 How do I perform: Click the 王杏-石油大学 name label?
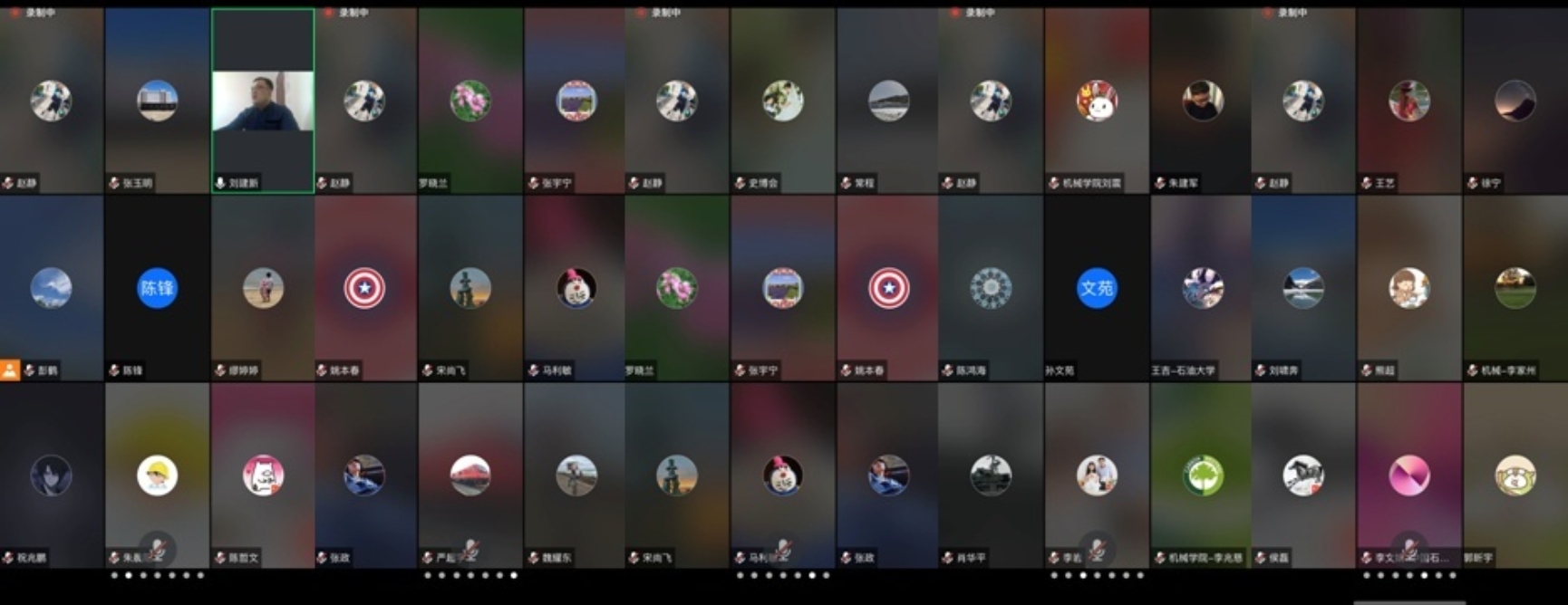coord(1183,370)
